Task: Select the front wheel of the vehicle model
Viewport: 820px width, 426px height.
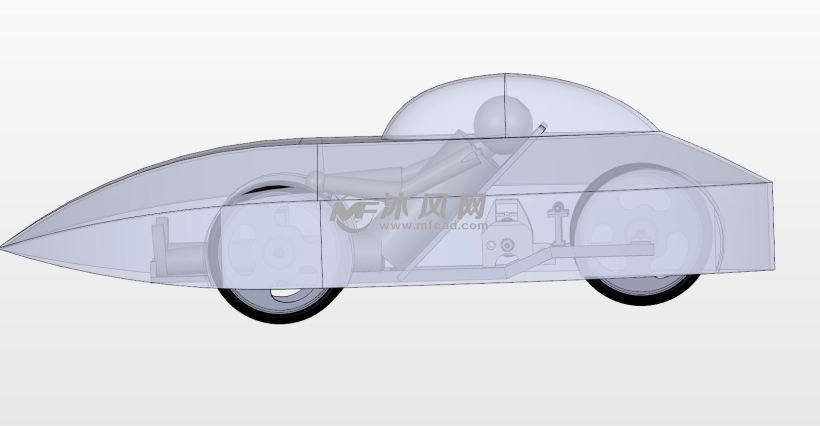Action: coord(279,254)
